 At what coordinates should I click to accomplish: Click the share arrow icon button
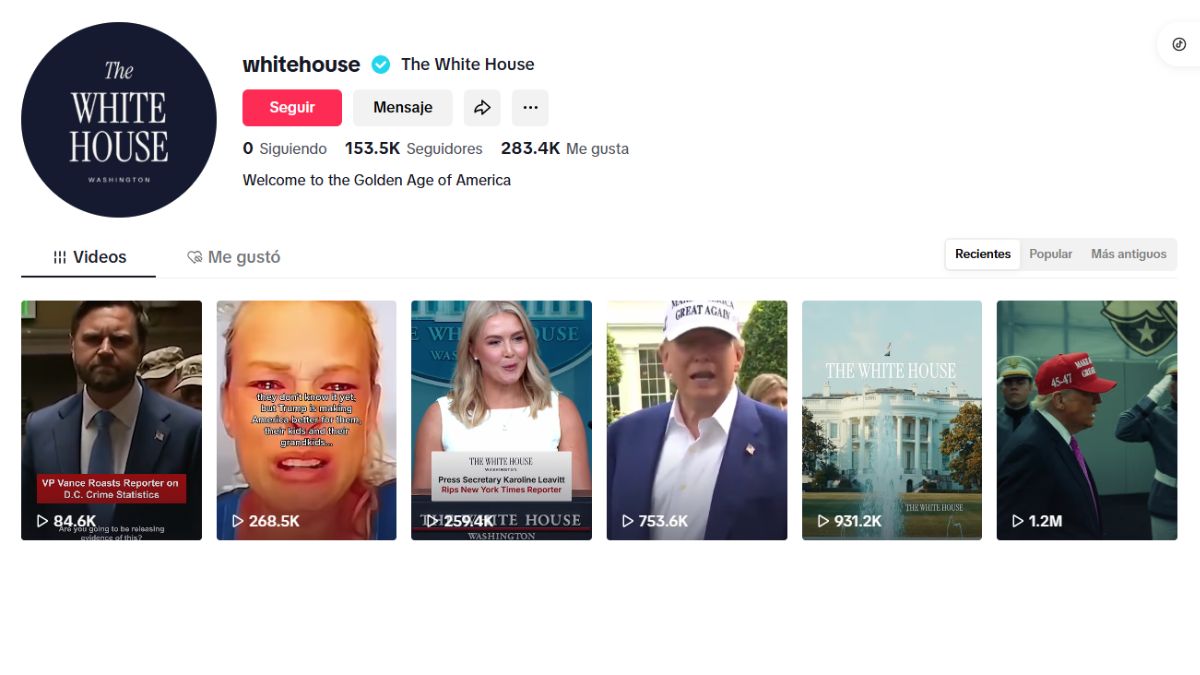tap(482, 108)
